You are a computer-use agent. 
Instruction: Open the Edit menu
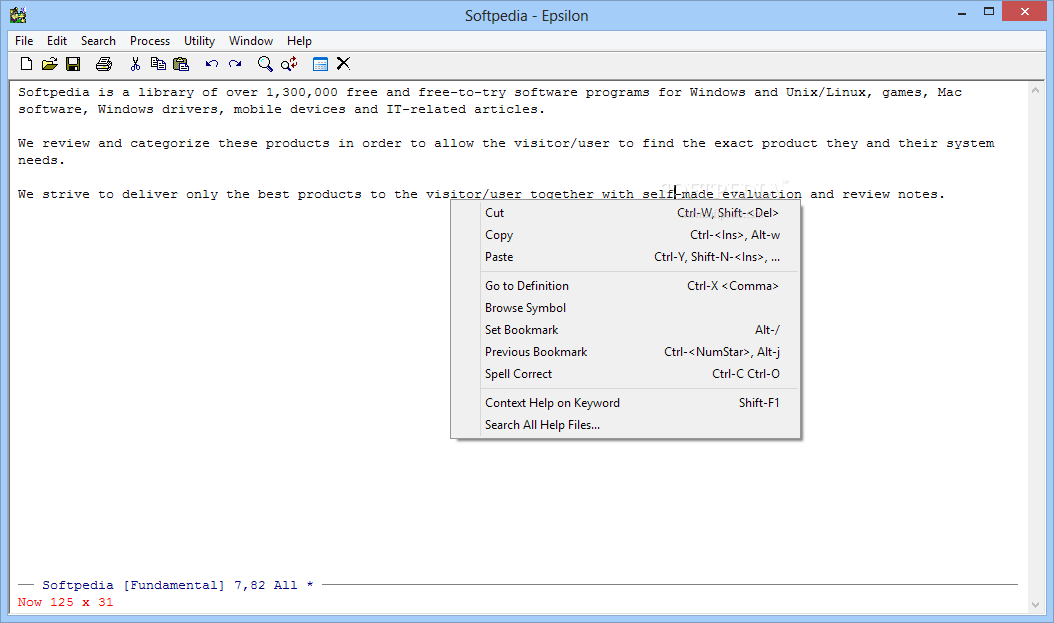[56, 41]
